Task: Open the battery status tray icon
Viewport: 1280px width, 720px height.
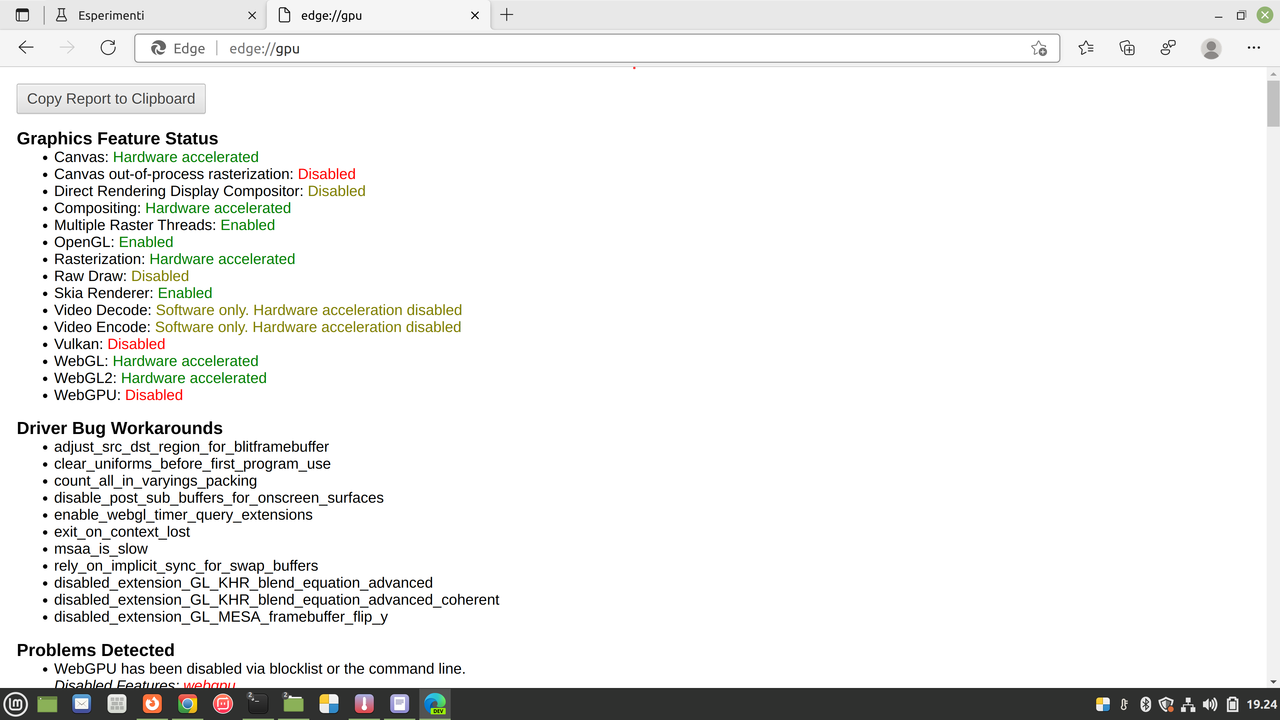Action: pos(1233,704)
